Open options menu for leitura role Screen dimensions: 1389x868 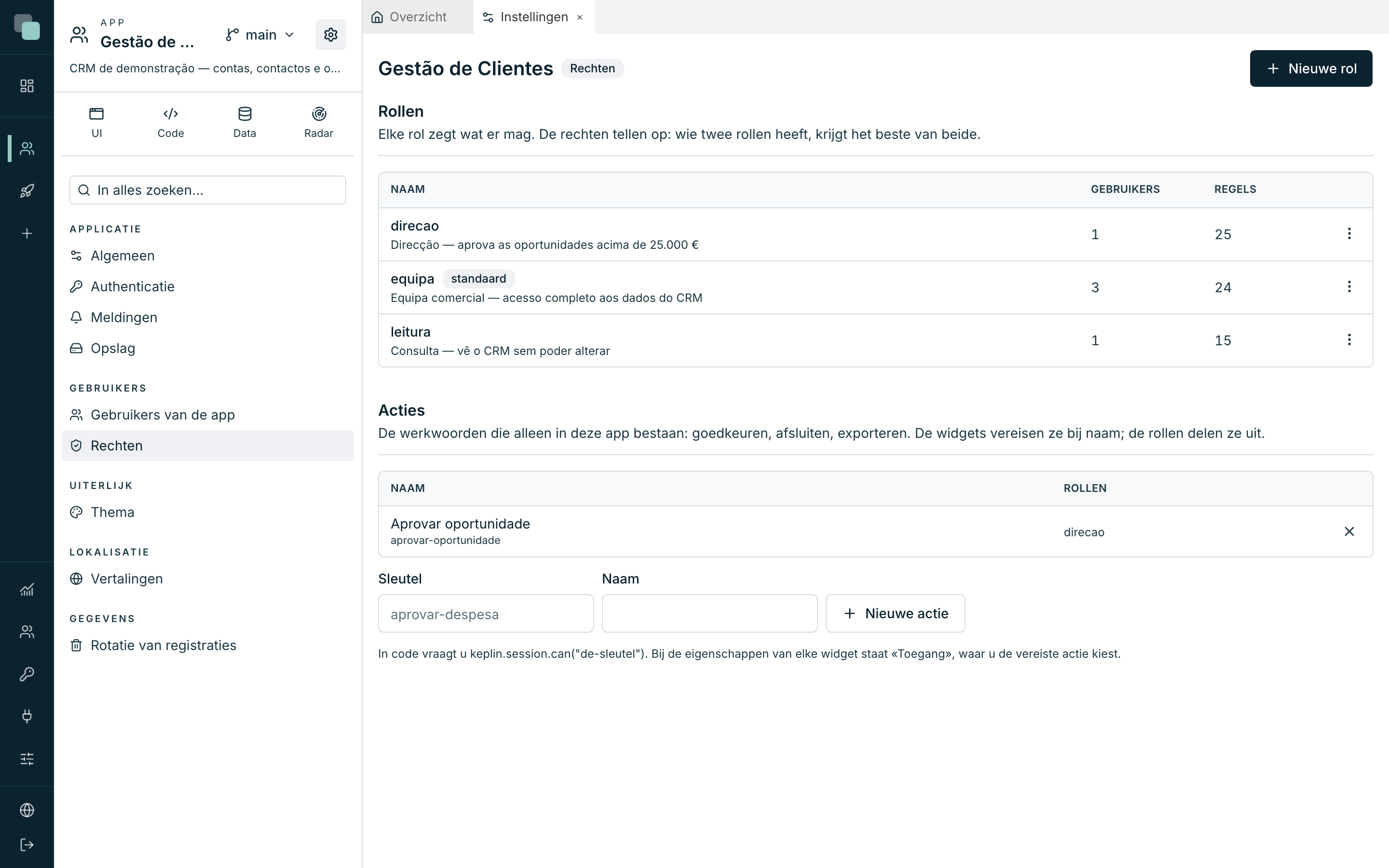click(x=1349, y=340)
